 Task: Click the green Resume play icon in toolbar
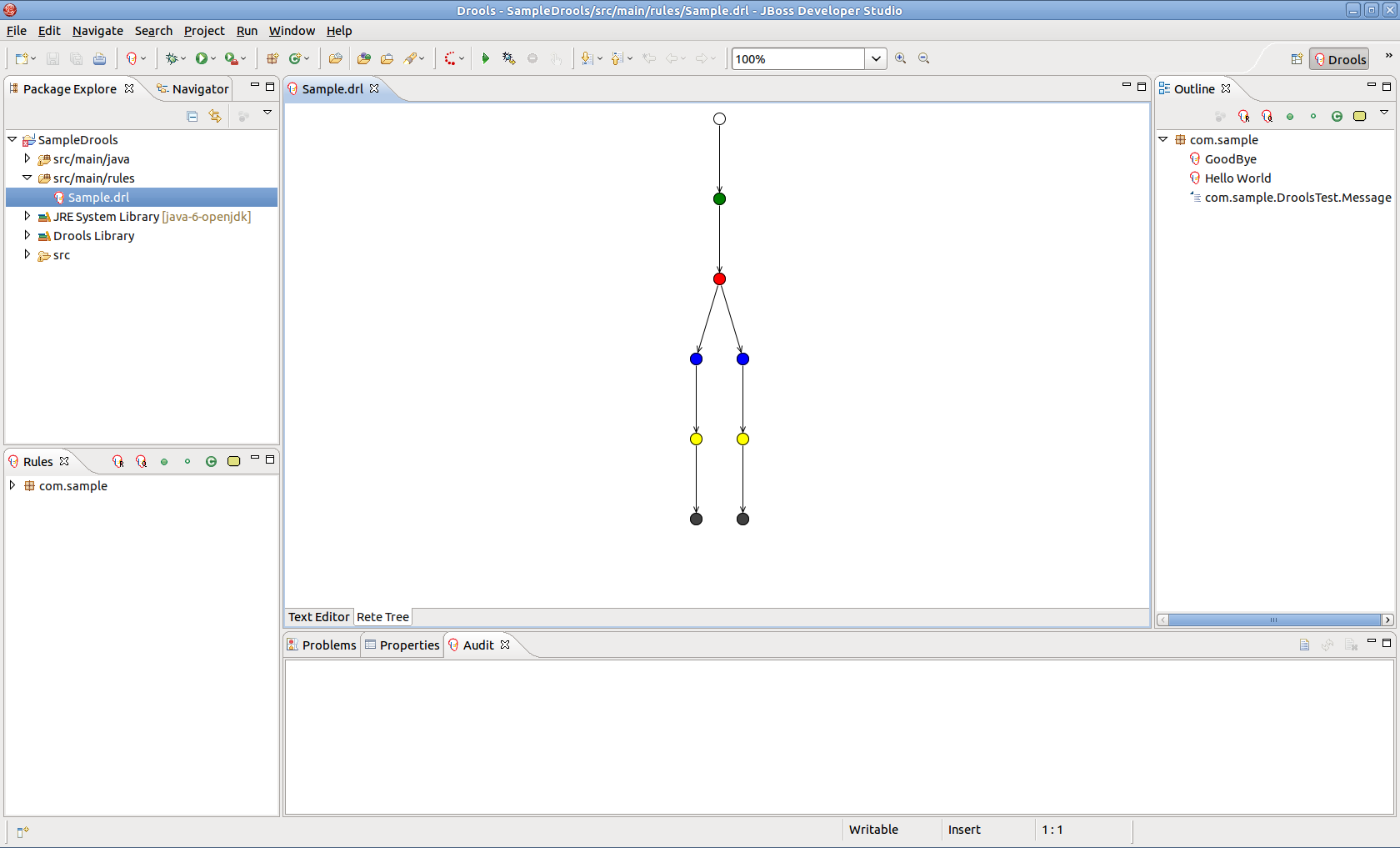485,58
